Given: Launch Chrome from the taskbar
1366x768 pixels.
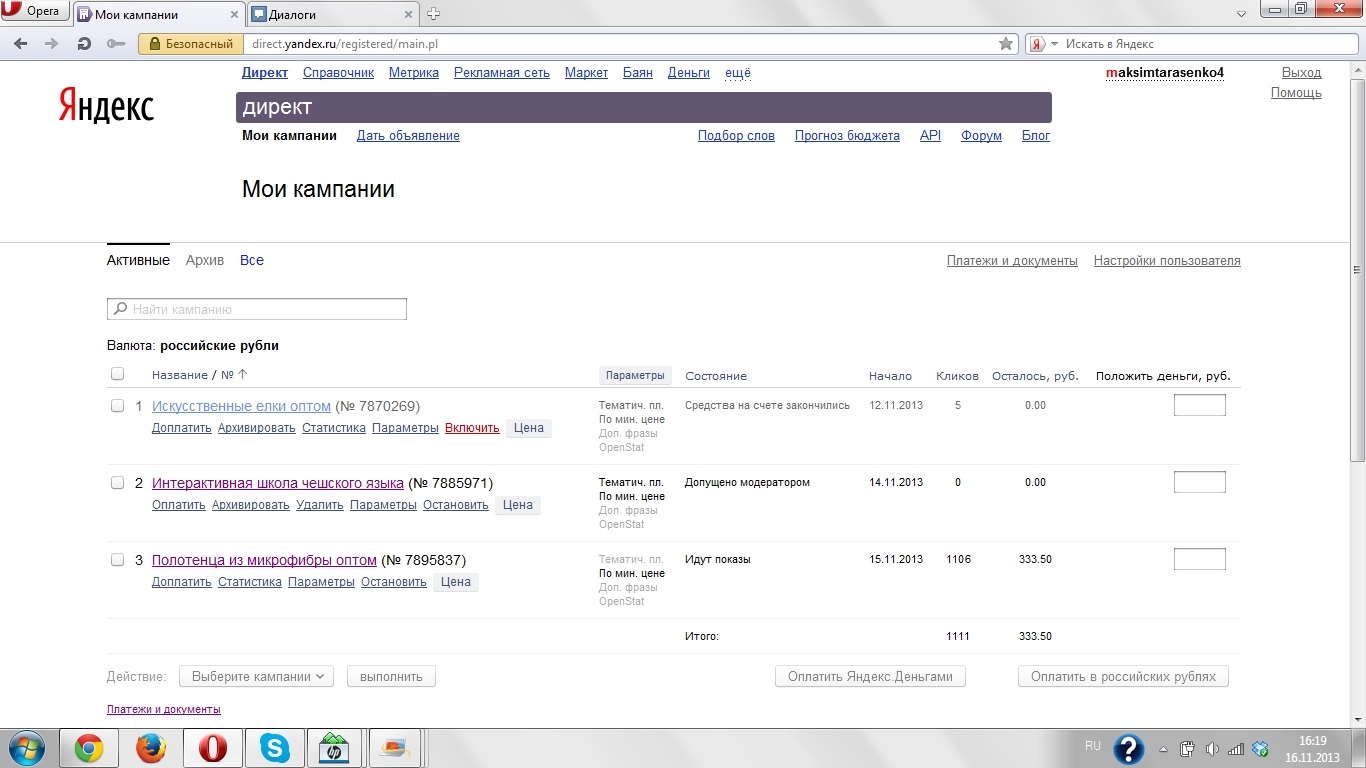Looking at the screenshot, I should pos(88,748).
